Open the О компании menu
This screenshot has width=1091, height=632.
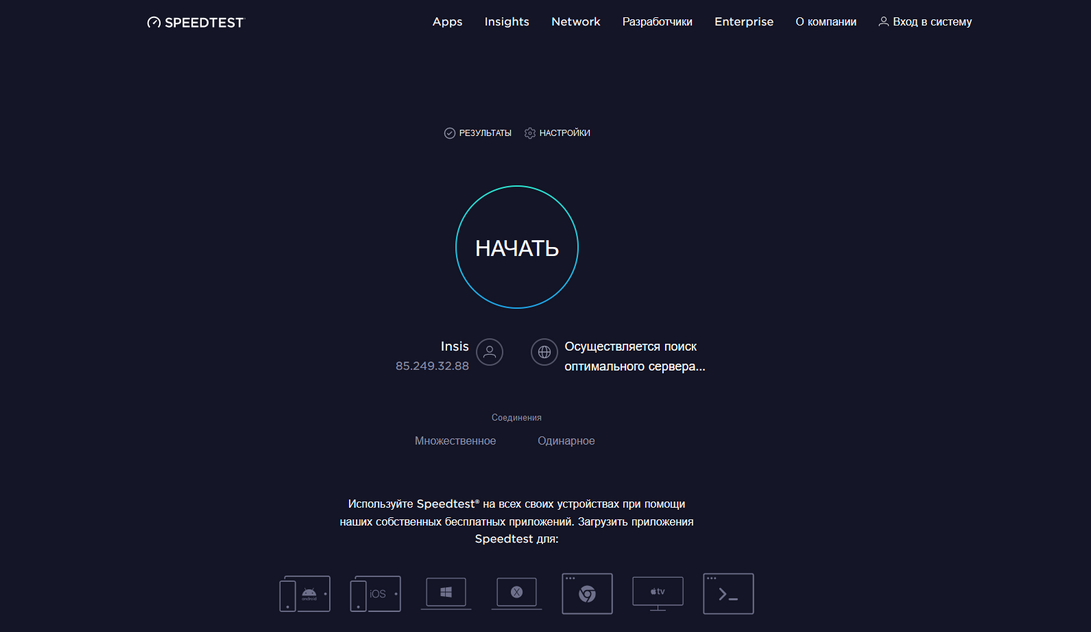pyautogui.click(x=826, y=22)
